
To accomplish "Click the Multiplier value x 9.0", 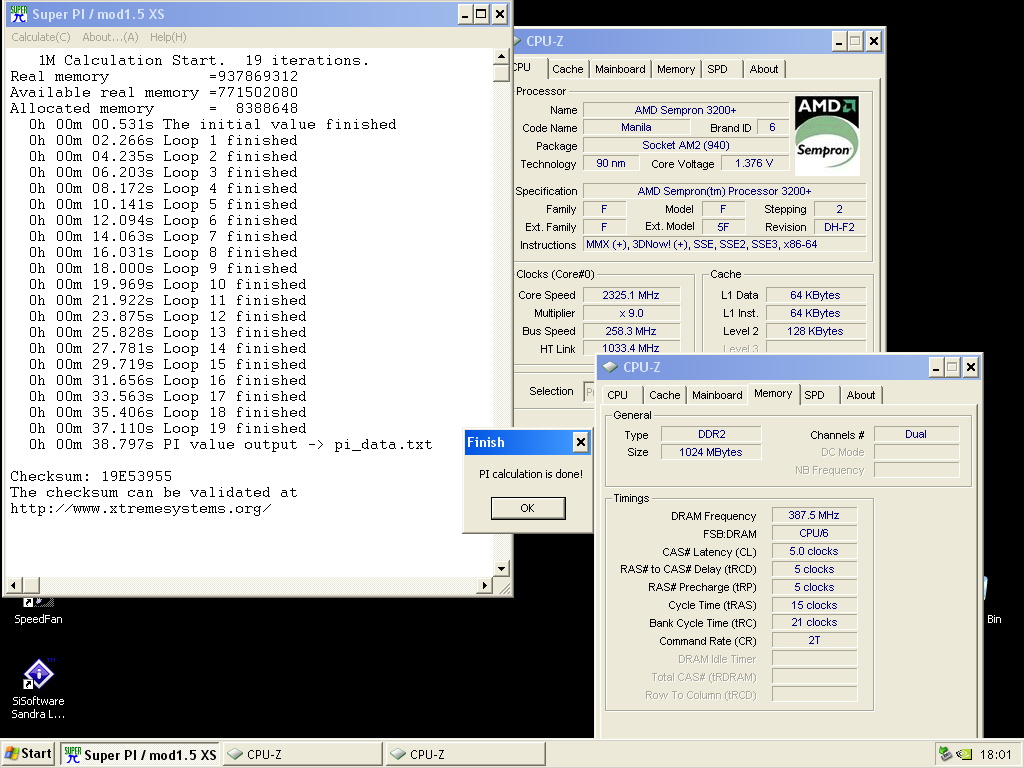I will pyautogui.click(x=631, y=313).
